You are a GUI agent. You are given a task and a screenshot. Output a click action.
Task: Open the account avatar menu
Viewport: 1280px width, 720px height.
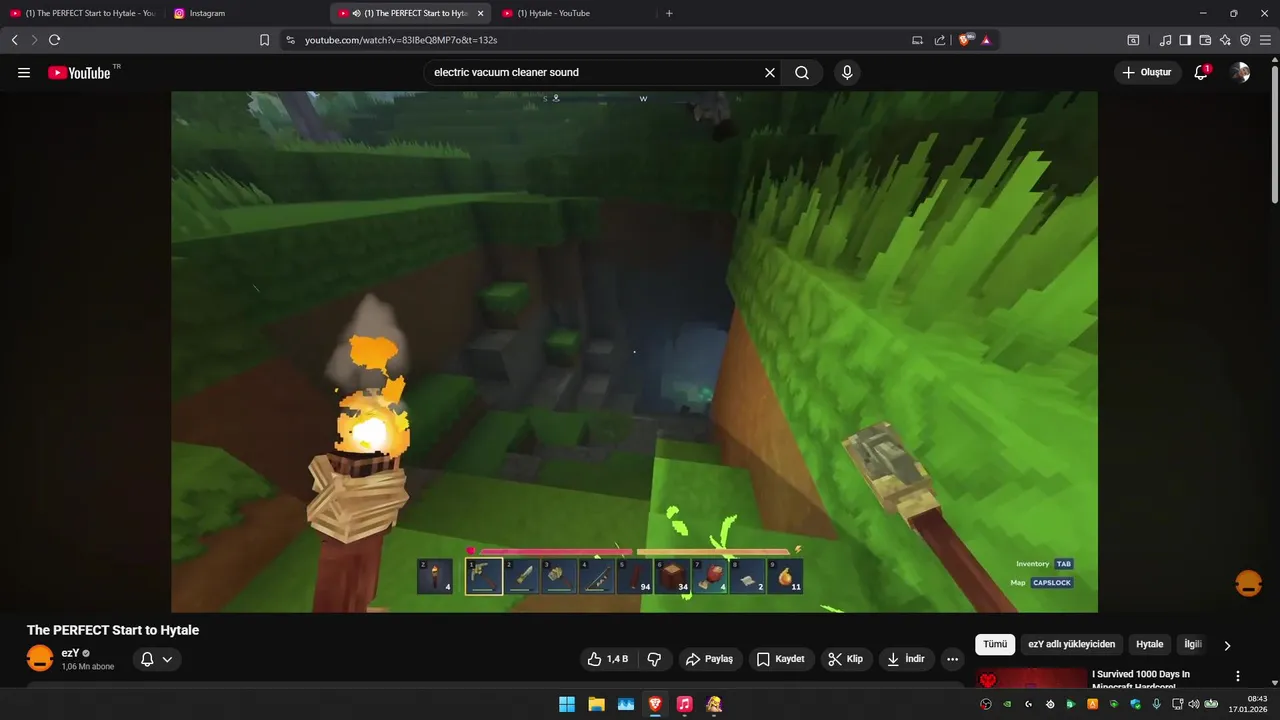tap(1240, 72)
